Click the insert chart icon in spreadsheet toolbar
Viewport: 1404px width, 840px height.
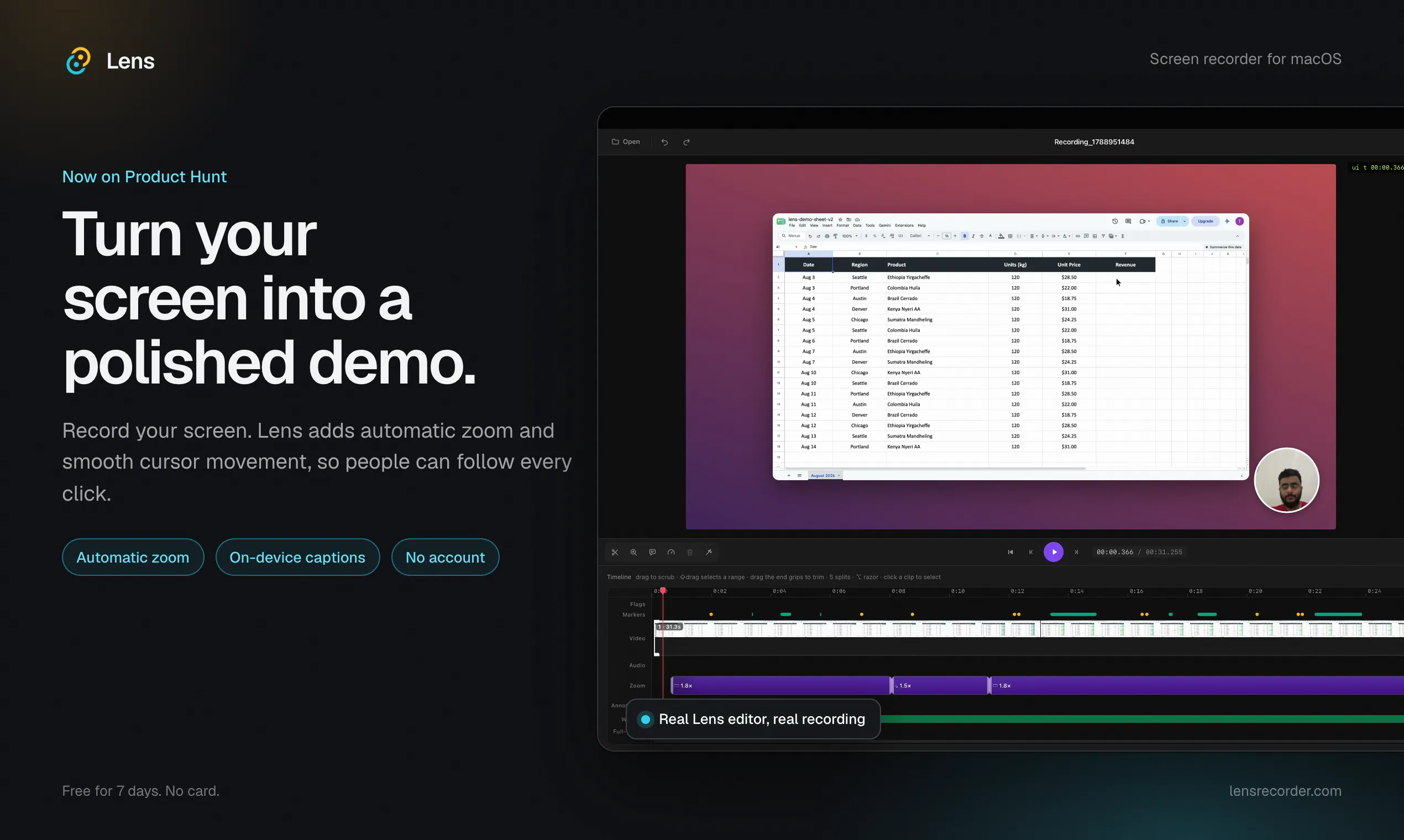click(x=1094, y=236)
